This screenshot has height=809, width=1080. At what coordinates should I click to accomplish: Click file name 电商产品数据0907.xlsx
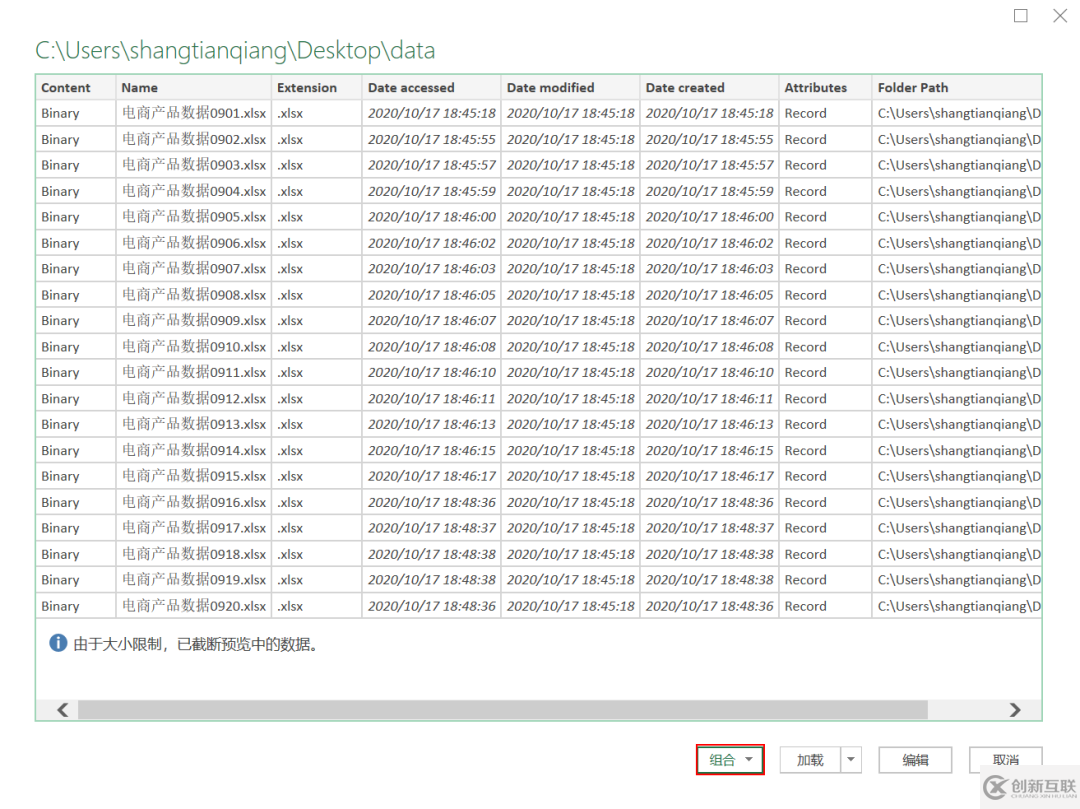pos(194,269)
